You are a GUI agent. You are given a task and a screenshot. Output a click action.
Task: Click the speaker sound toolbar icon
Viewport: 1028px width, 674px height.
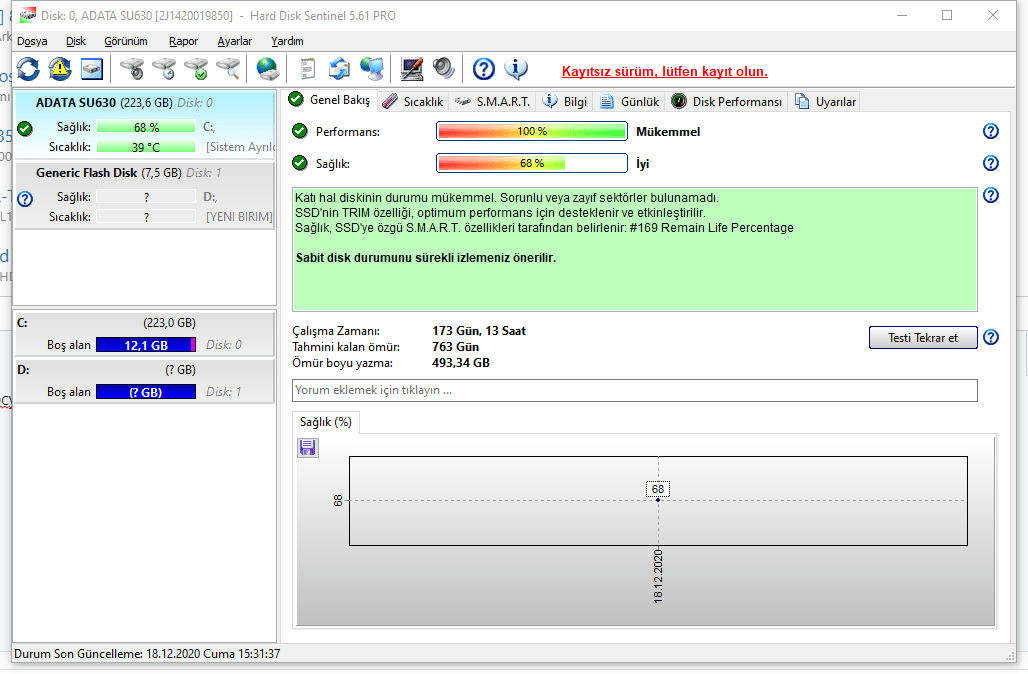click(444, 69)
